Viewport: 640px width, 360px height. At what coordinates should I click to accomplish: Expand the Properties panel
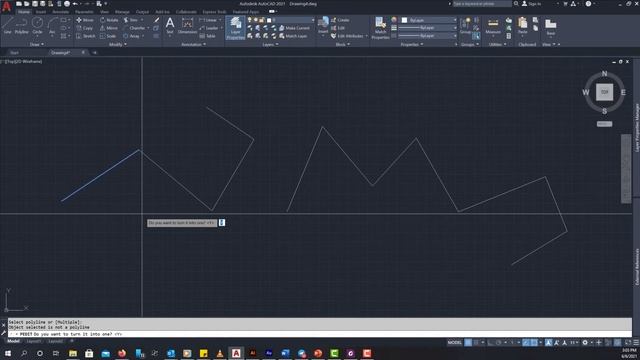coord(412,44)
